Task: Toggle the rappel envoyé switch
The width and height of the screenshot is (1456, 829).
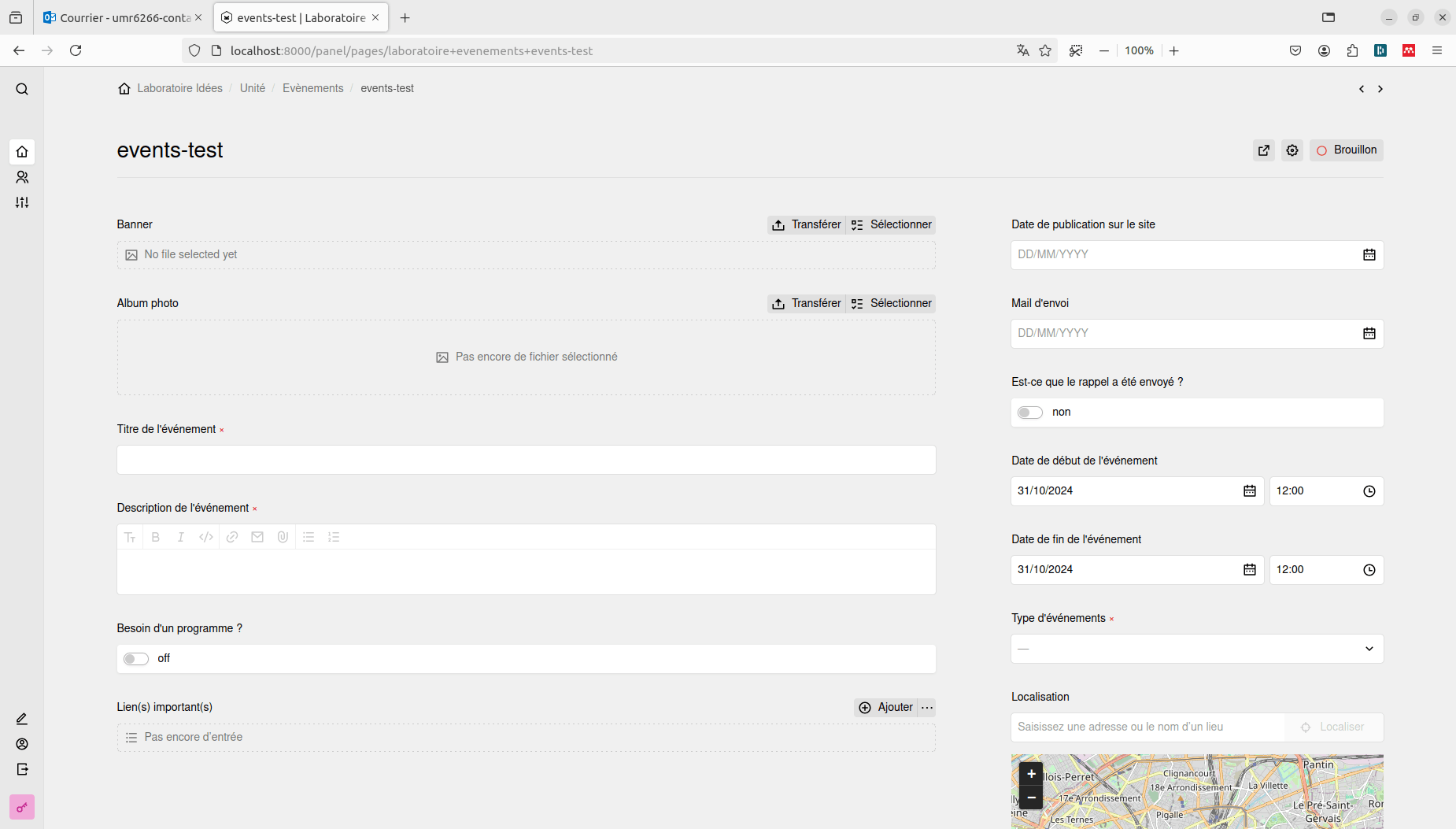Action: [1030, 413]
